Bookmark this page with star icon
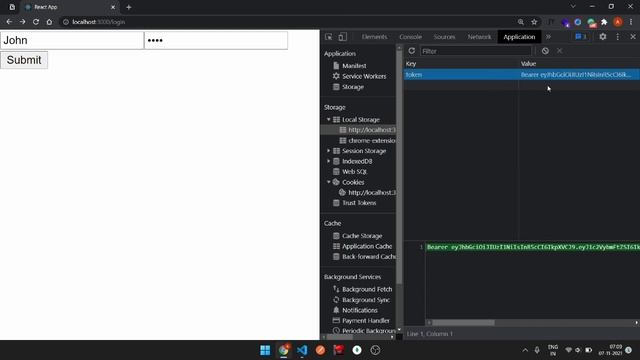 tap(534, 22)
